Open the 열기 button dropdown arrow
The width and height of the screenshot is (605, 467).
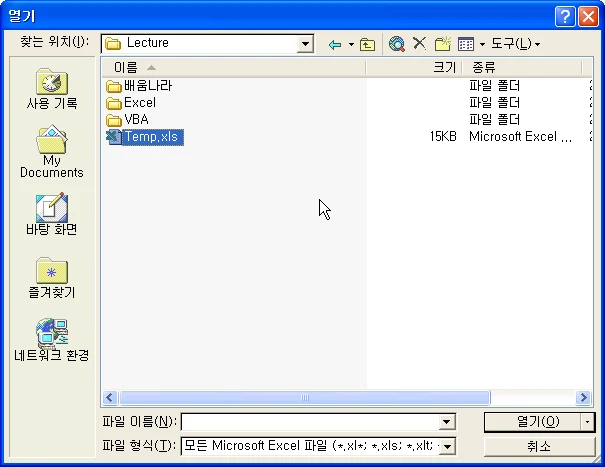pyautogui.click(x=588, y=422)
